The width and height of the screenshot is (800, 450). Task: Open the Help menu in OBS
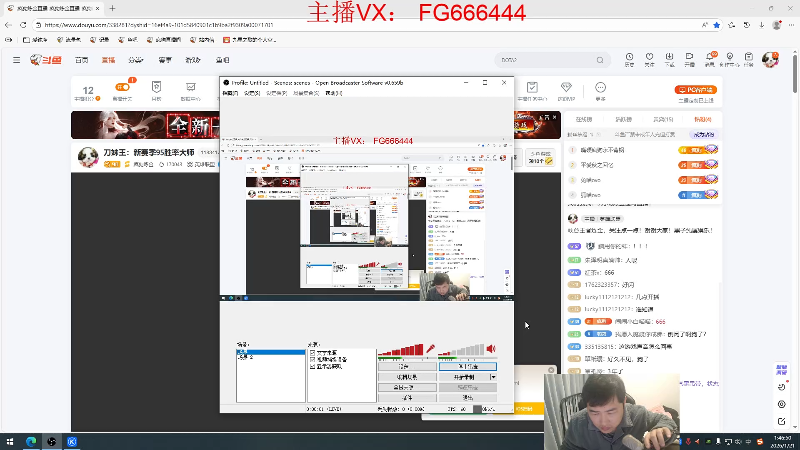(x=334, y=93)
